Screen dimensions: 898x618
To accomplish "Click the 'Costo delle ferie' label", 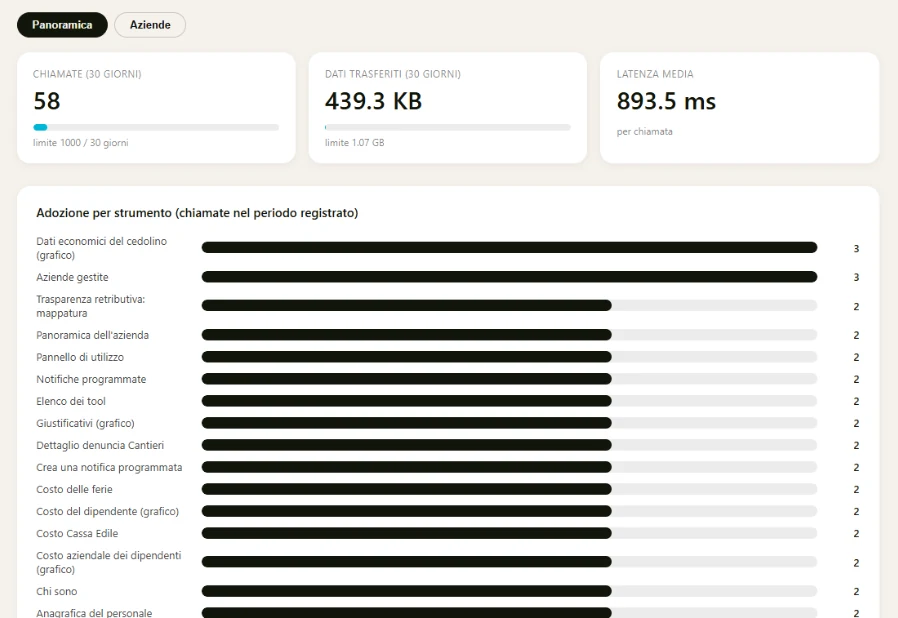I will 74,490.
